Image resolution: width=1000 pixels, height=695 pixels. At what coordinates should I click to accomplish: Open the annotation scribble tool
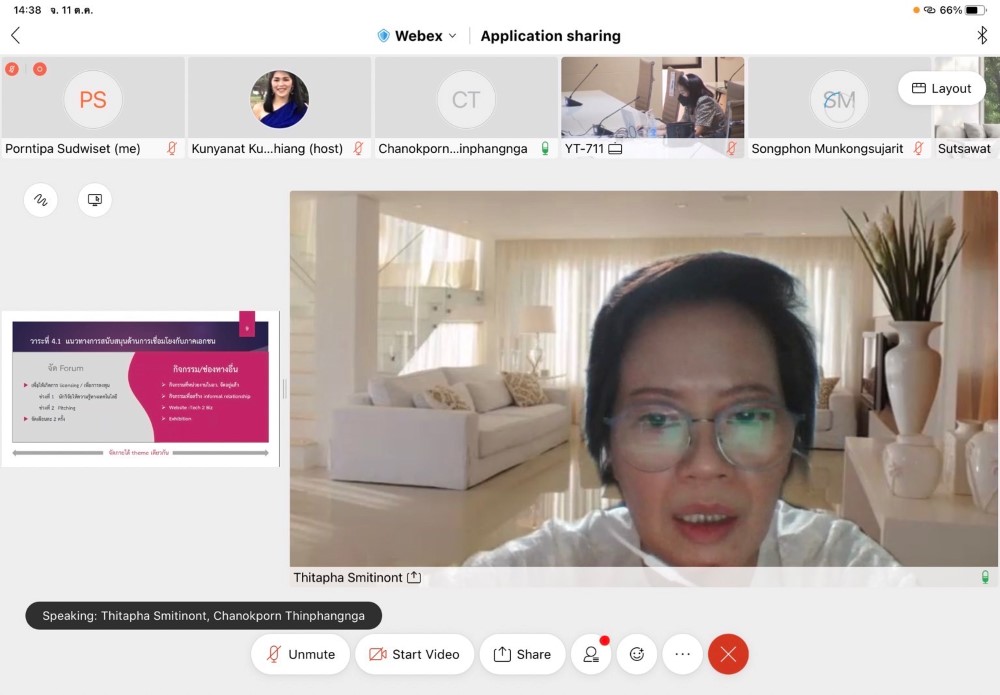pyautogui.click(x=40, y=200)
